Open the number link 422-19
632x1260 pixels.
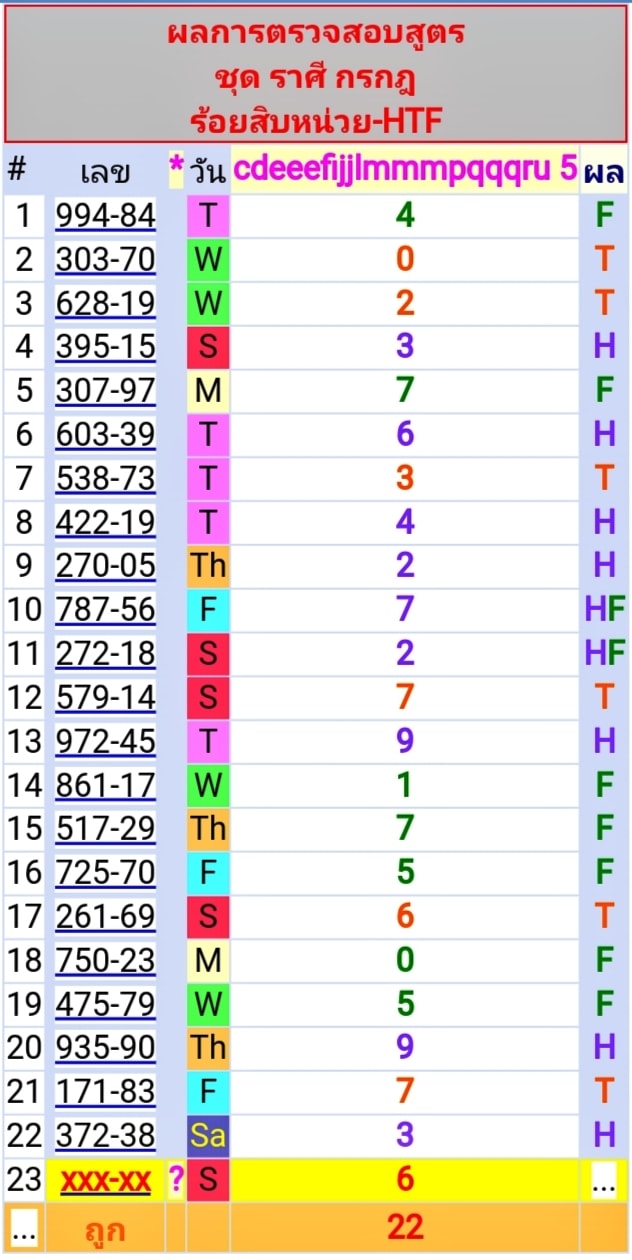[x=105, y=522]
